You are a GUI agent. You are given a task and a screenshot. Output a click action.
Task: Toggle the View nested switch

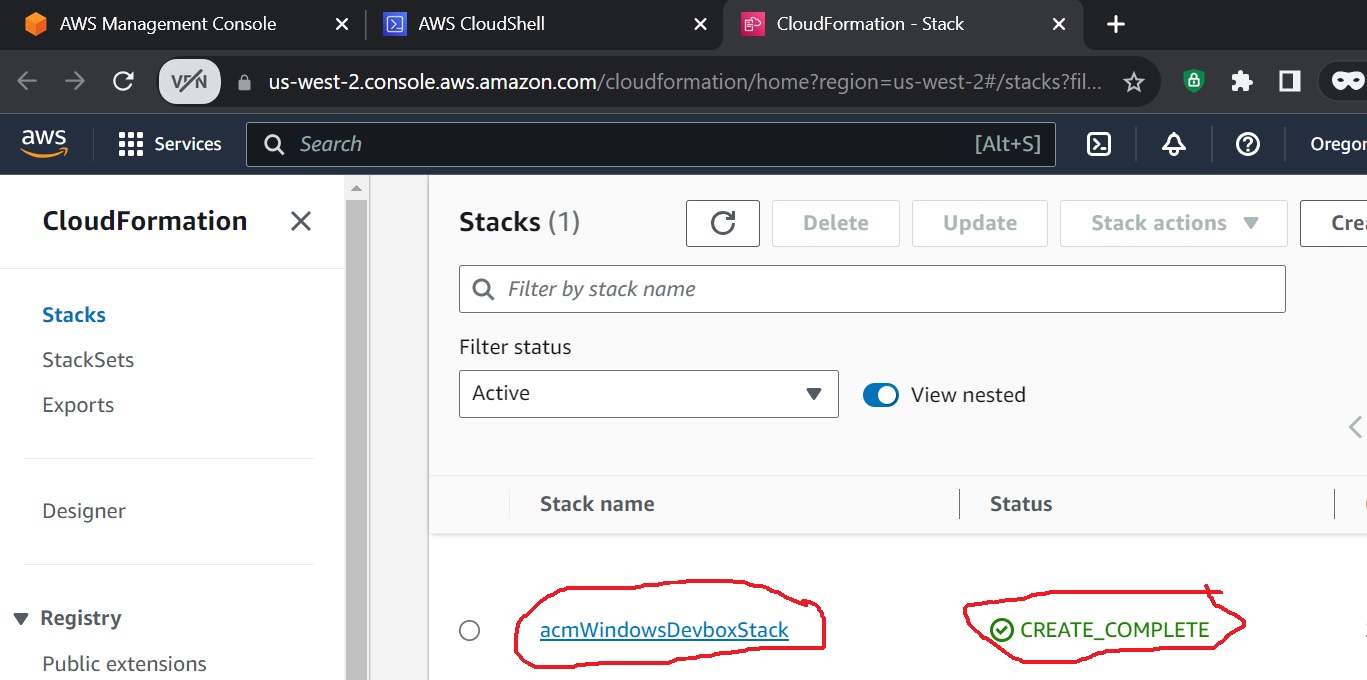(x=881, y=395)
